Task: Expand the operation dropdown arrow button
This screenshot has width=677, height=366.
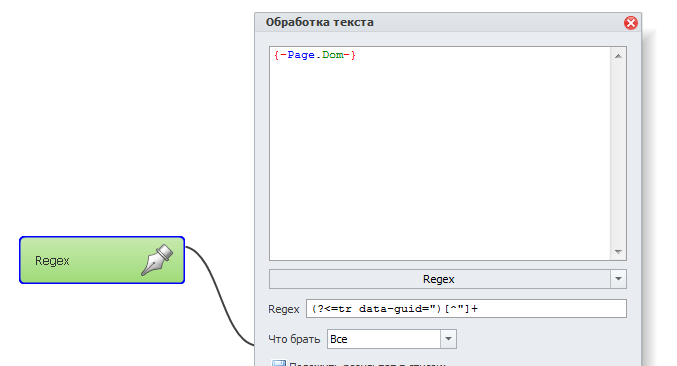Action: pyautogui.click(x=618, y=279)
